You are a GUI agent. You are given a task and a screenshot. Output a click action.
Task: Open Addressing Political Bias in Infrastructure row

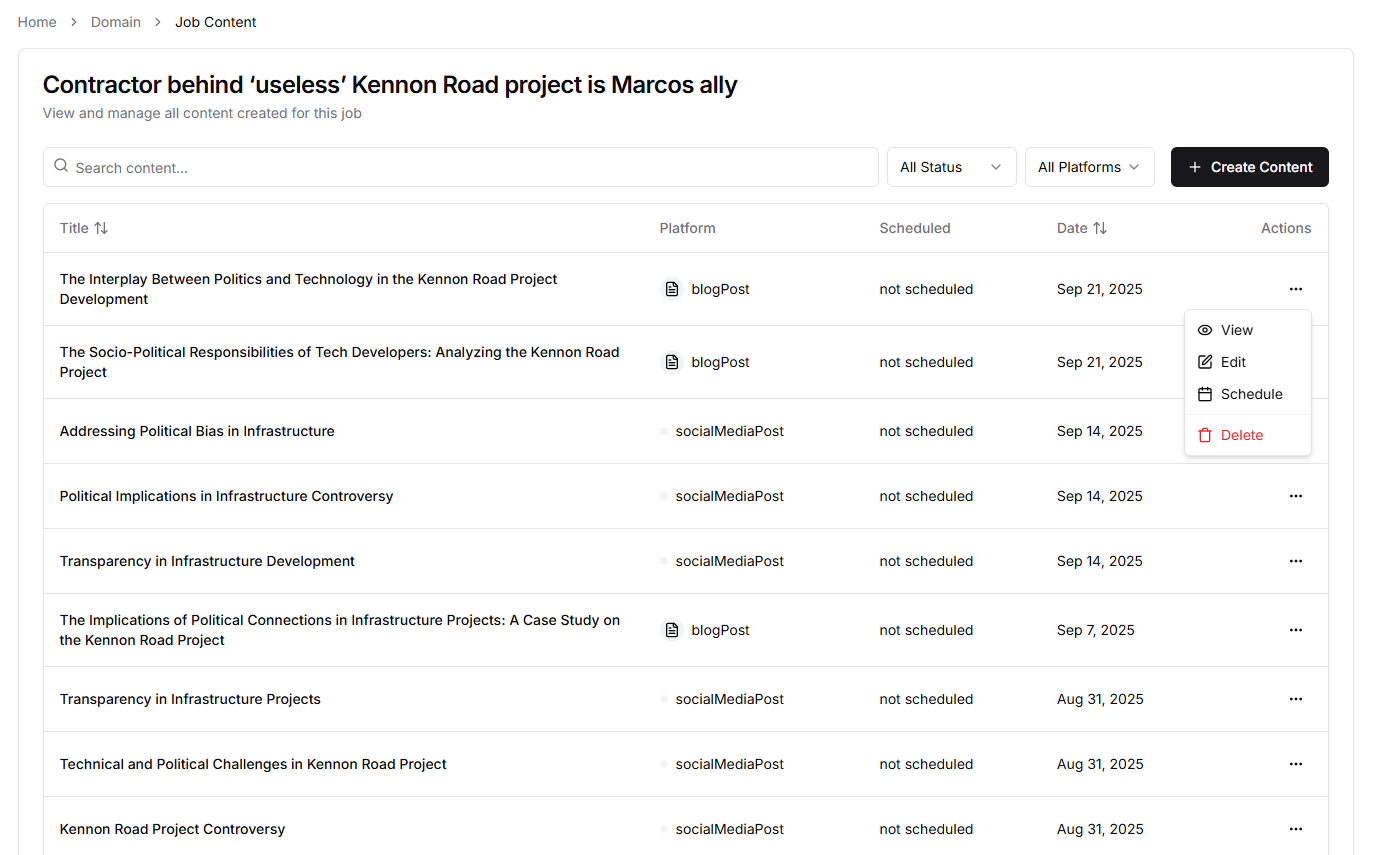[x=197, y=431]
